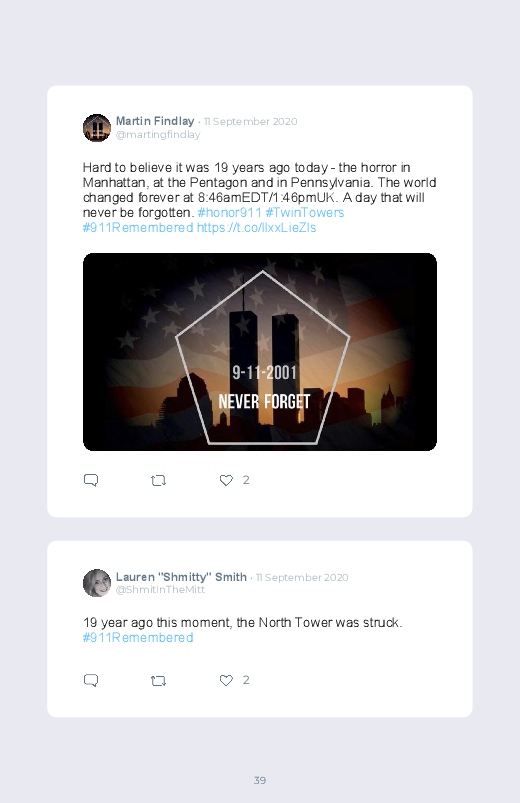Viewport: 520px width, 803px height.
Task: Click Lauren "Shmitty" Smith's display name
Action: [181, 577]
